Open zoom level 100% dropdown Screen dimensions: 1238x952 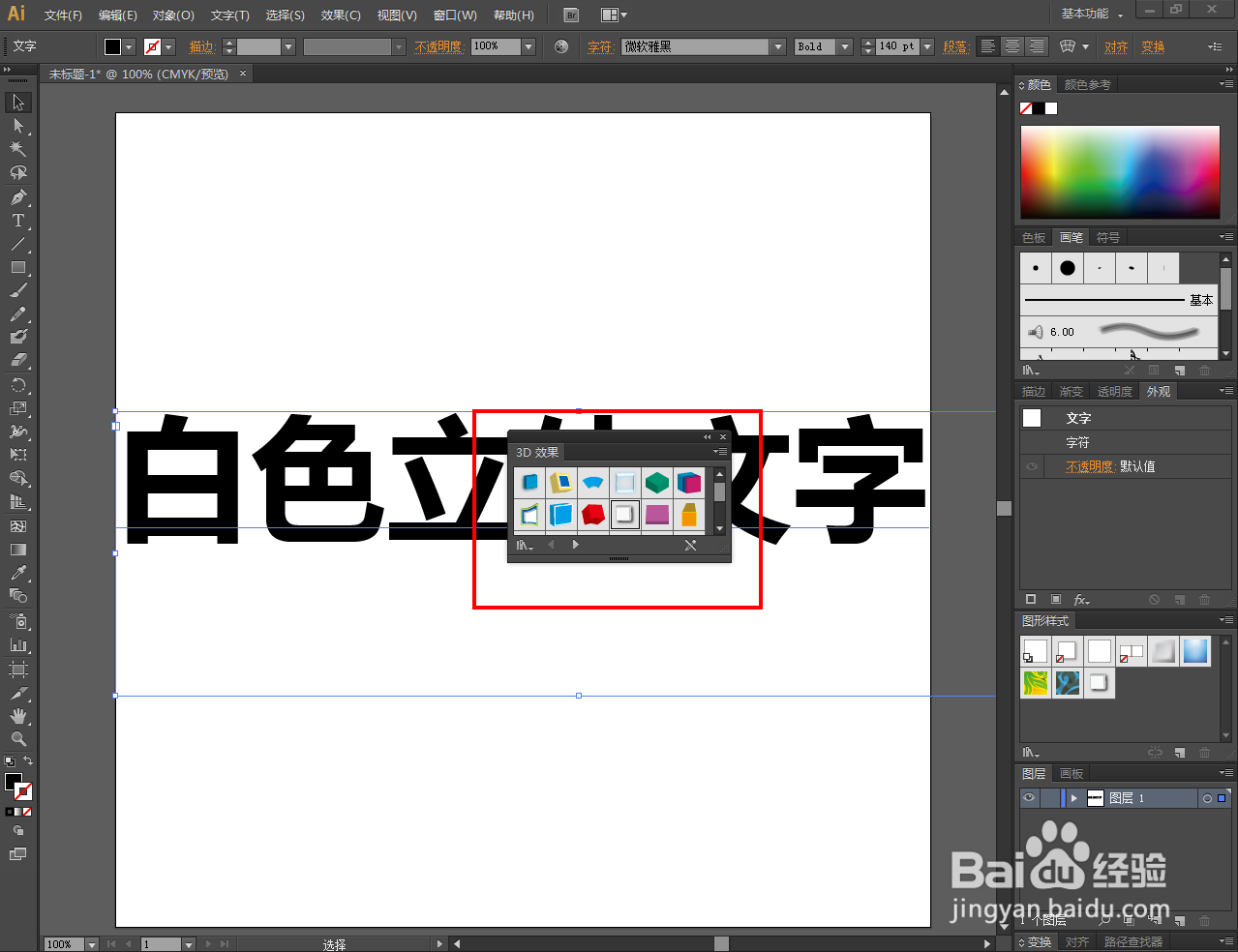pos(92,944)
